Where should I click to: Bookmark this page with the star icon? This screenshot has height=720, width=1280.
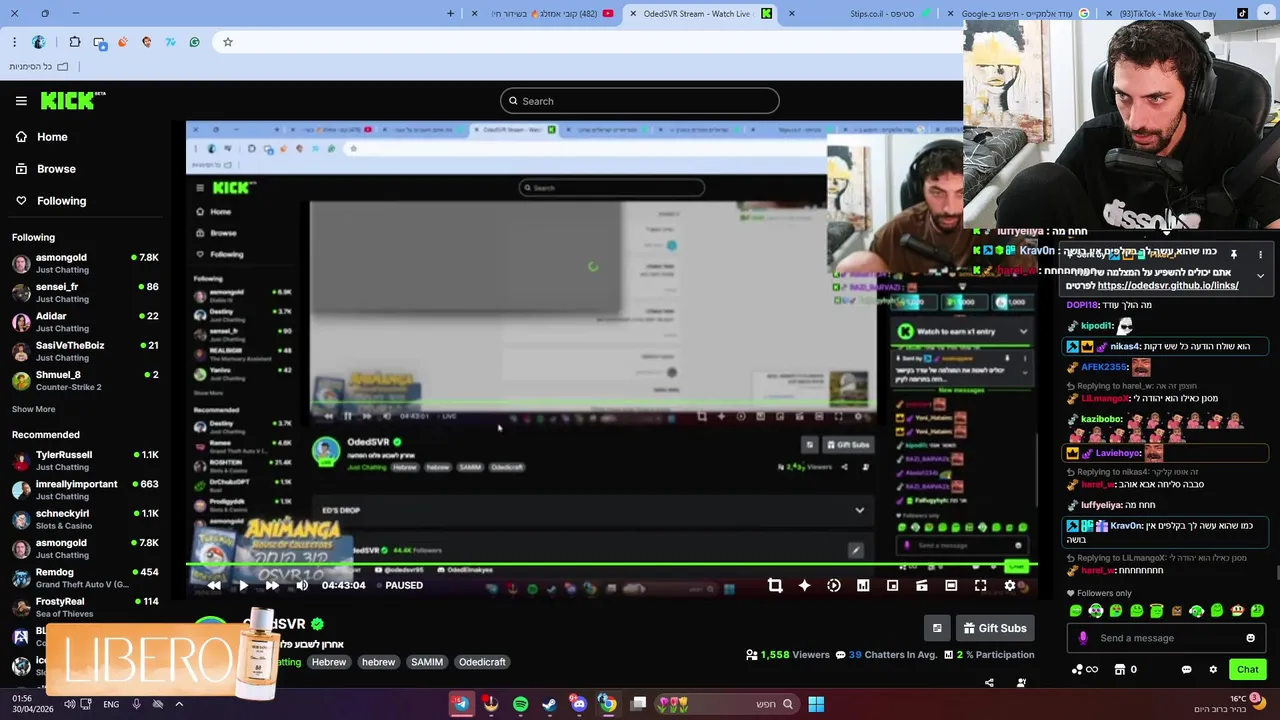[x=228, y=42]
